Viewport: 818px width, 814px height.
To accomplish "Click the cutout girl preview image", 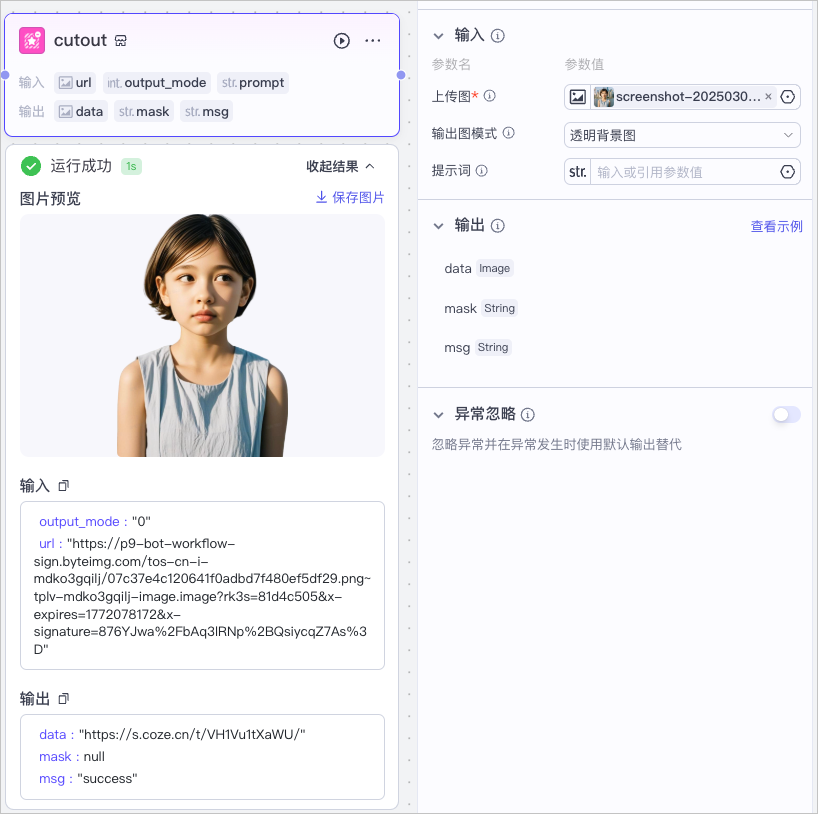I will 202,336.
